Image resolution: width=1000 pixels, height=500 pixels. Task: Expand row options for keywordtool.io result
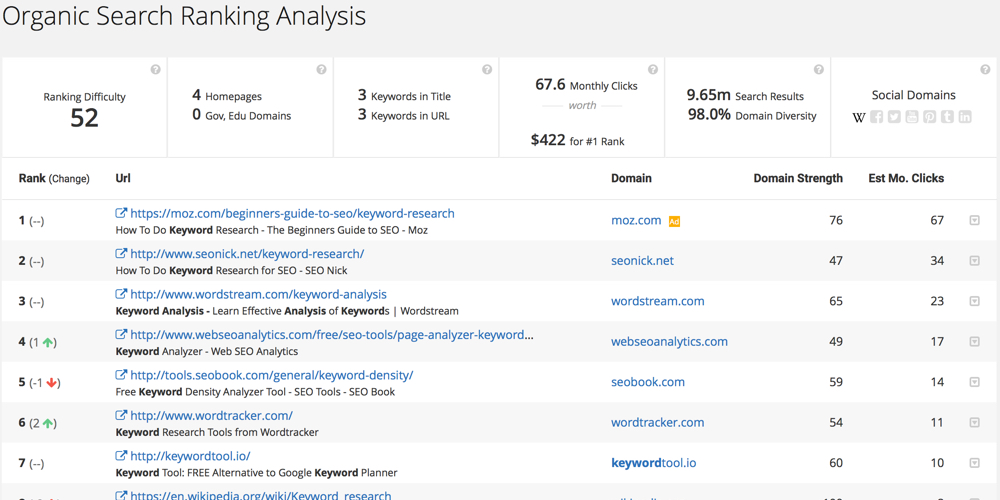[x=974, y=463]
